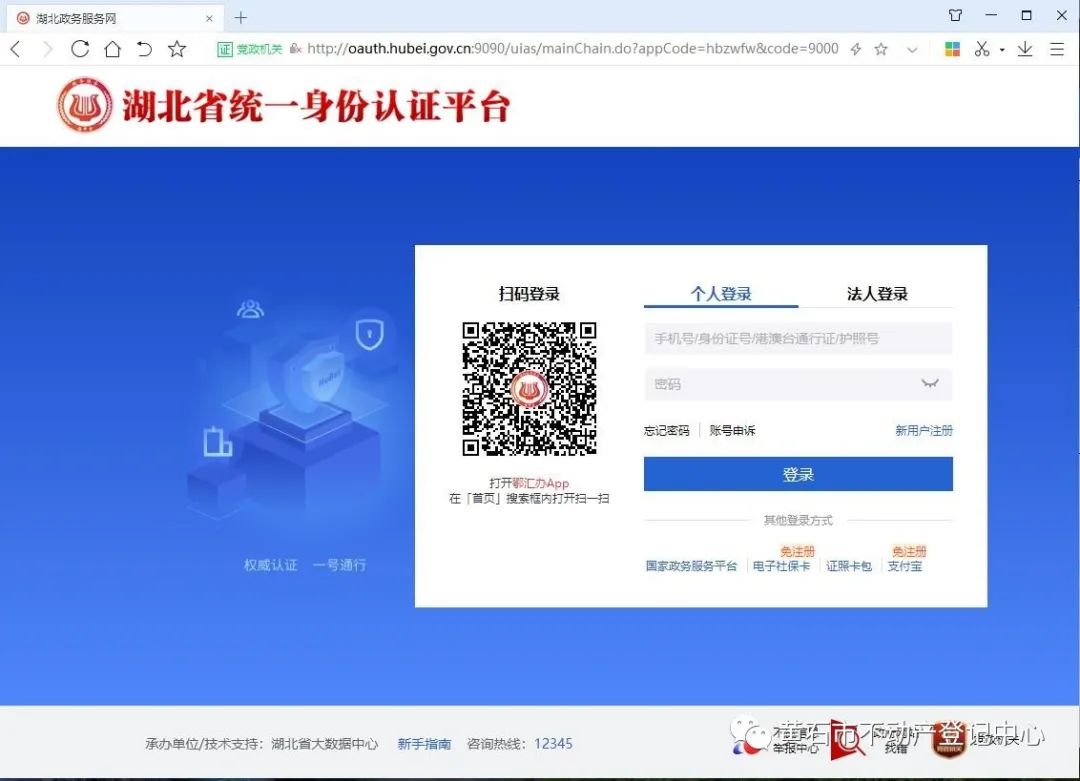Open the 新用户注册 link
The height and width of the screenshot is (781, 1080).
click(x=923, y=431)
